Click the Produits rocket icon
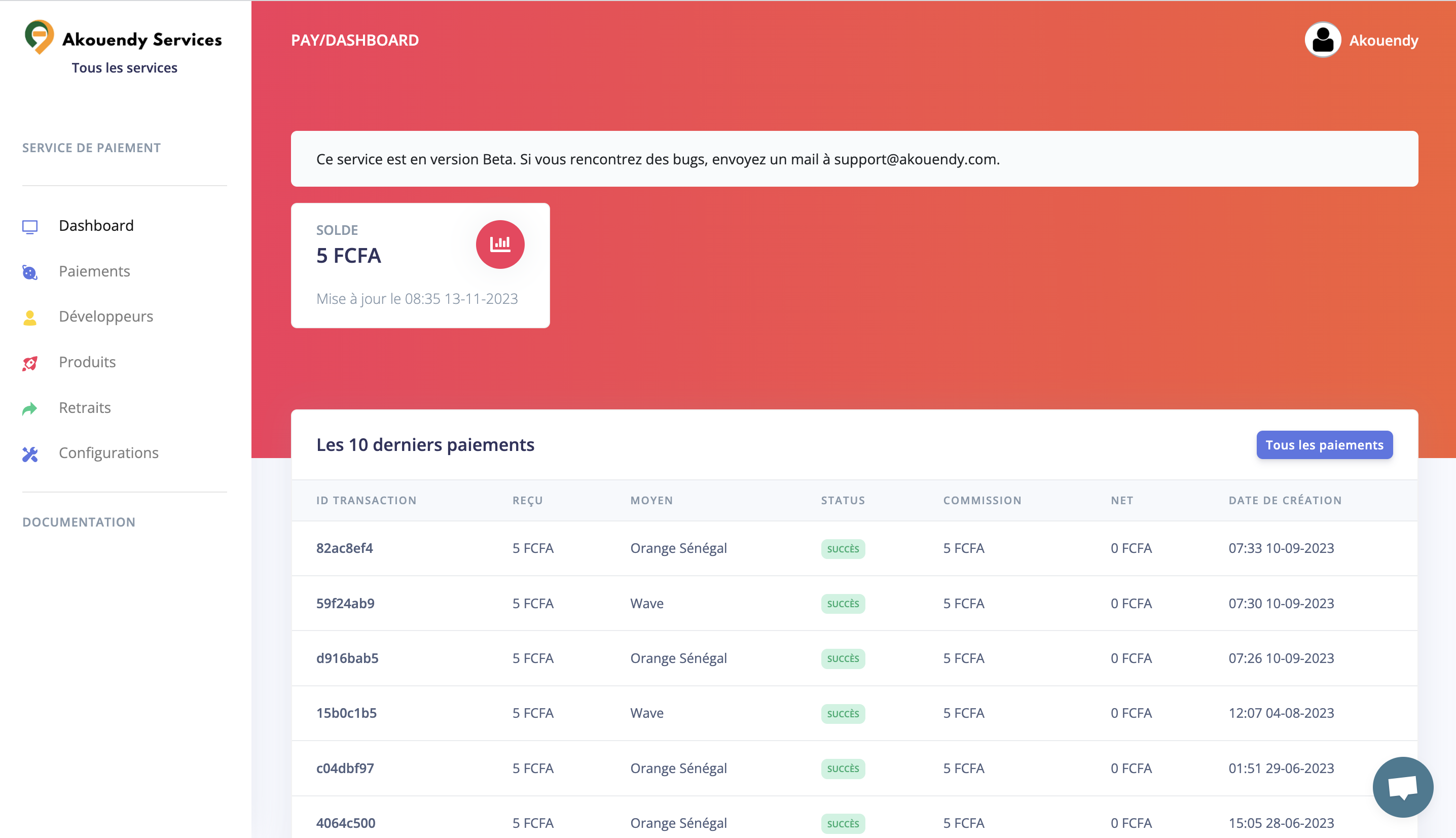 coord(30,363)
